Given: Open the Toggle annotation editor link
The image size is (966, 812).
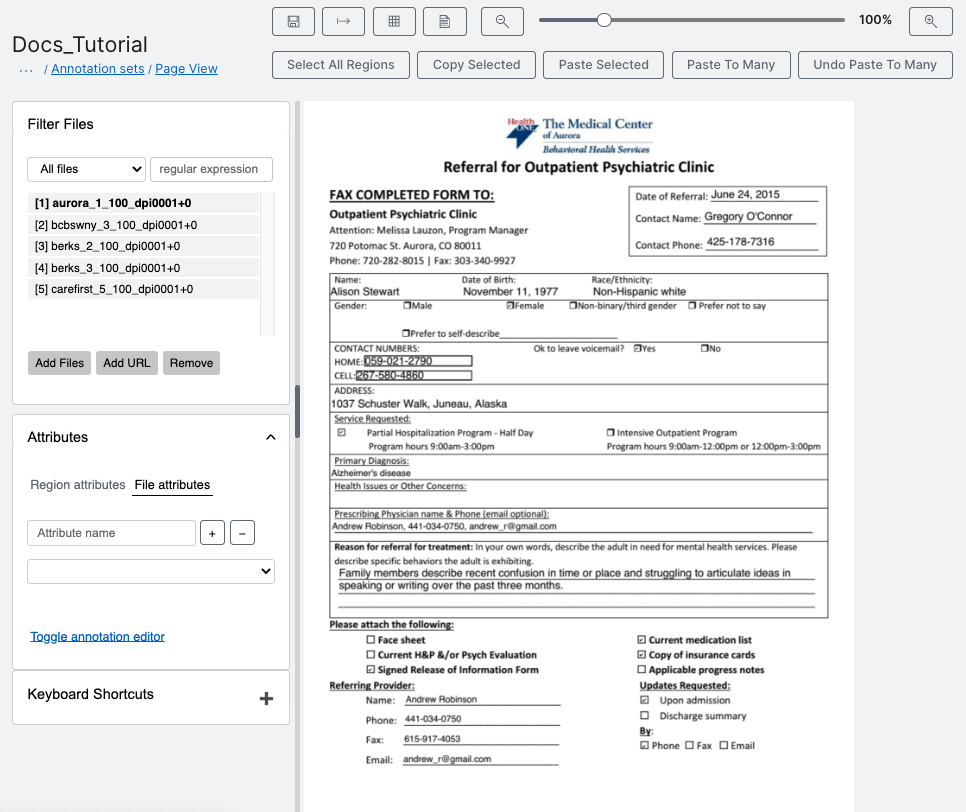Looking at the screenshot, I should click(x=97, y=635).
